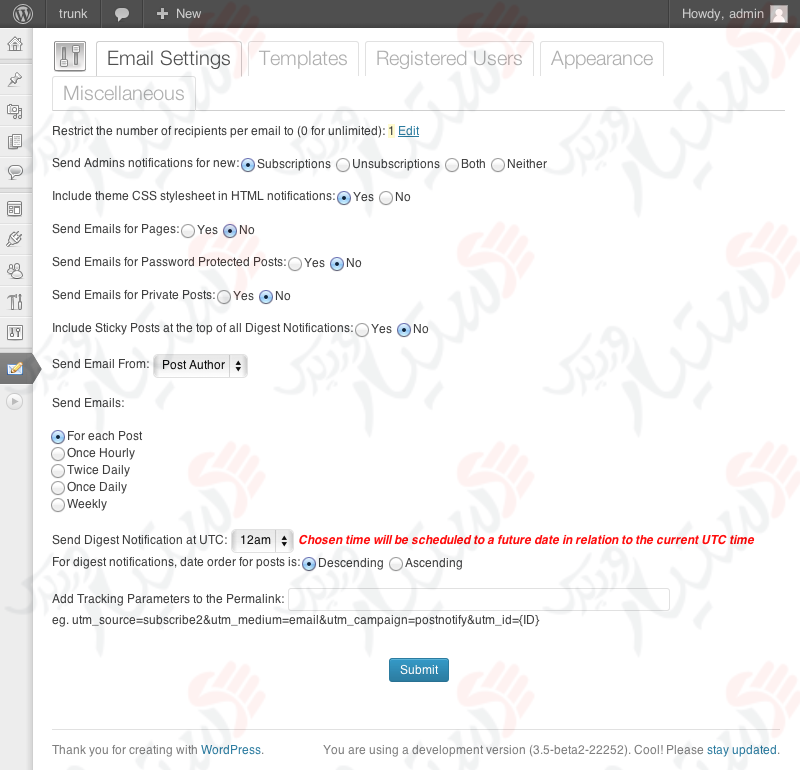Open the Dashboard home icon in sidebar
This screenshot has width=800, height=770.
tap(15, 44)
